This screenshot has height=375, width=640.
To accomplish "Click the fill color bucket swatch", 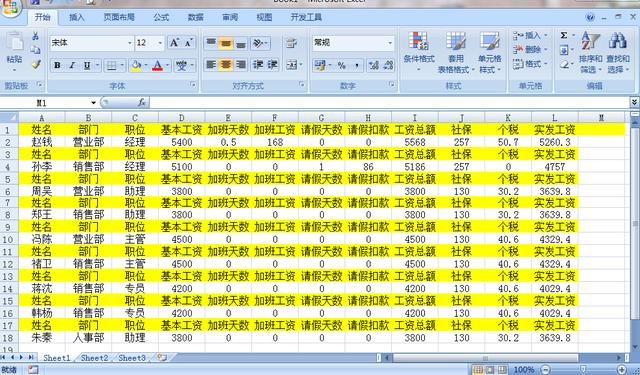I will click(137, 65).
